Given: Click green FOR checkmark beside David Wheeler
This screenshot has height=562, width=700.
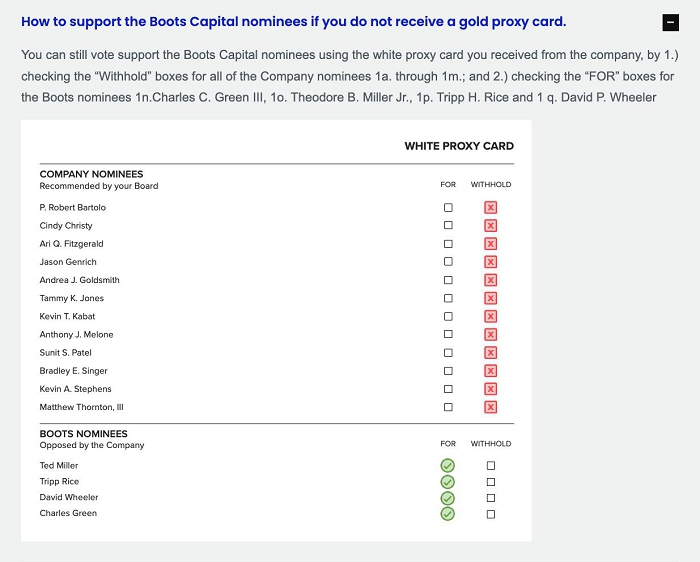Looking at the screenshot, I should pyautogui.click(x=448, y=498).
